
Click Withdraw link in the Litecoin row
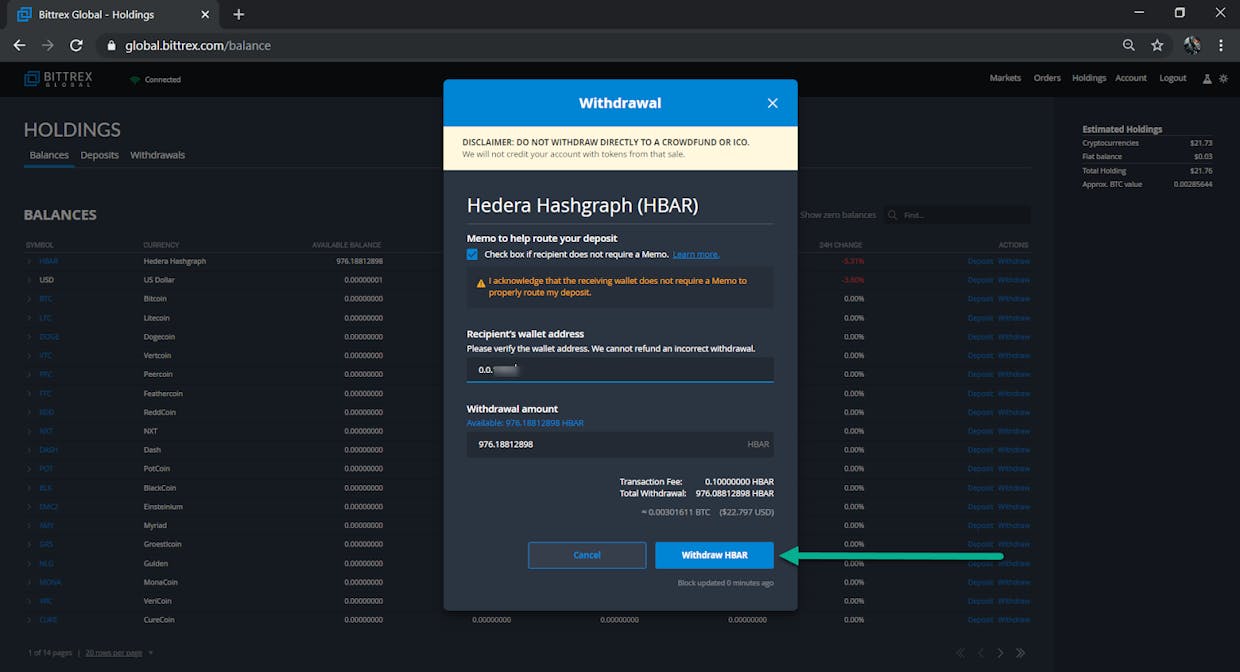pyautogui.click(x=1014, y=318)
